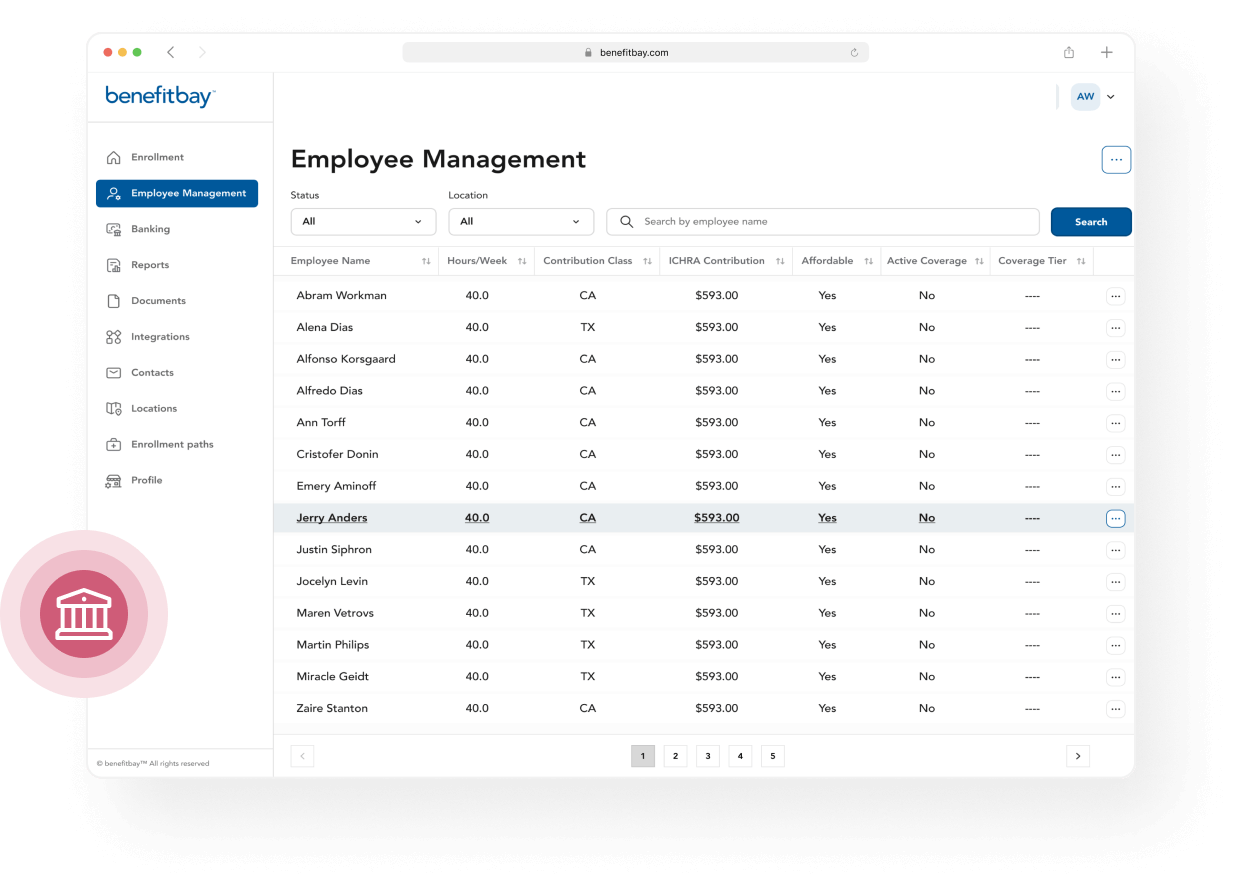Viewport: 1240px width, 891px height.
Task: Open row actions for Zaire Stanton
Action: pos(1116,709)
